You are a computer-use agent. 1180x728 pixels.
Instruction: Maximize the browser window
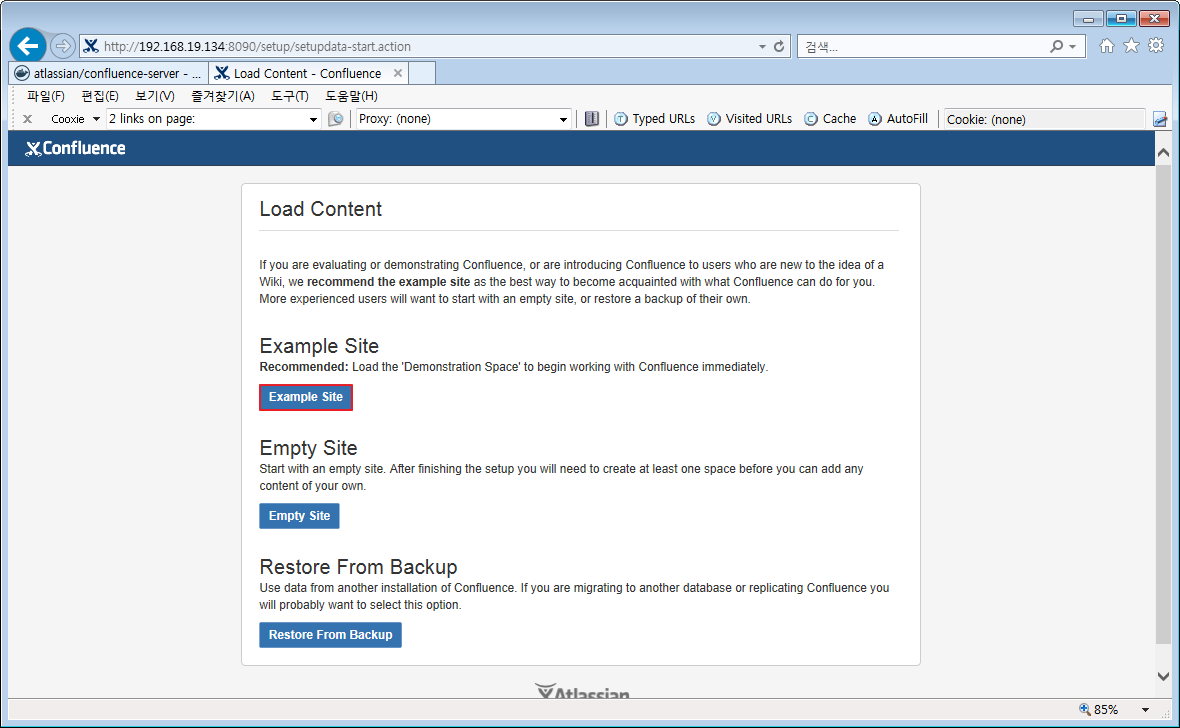tap(1121, 19)
